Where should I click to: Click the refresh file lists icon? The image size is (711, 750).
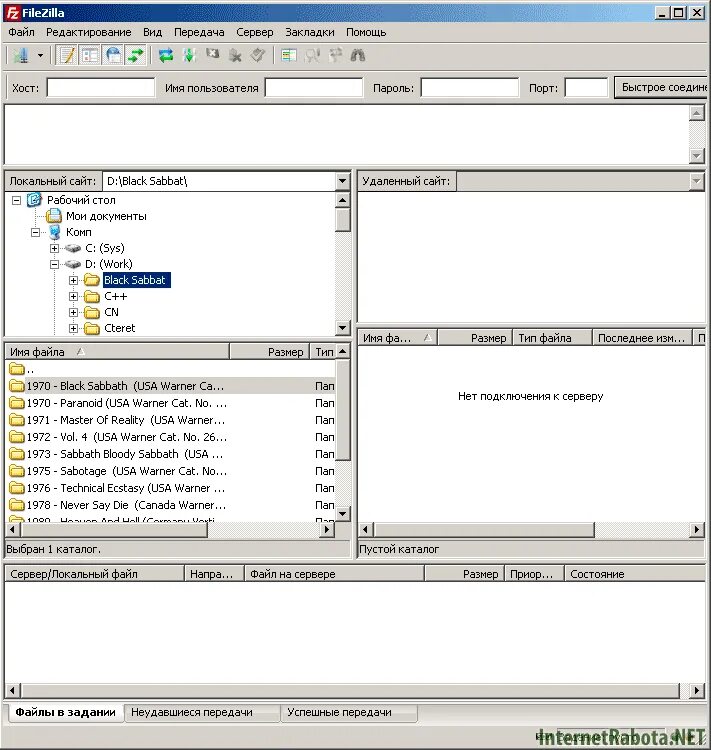166,55
